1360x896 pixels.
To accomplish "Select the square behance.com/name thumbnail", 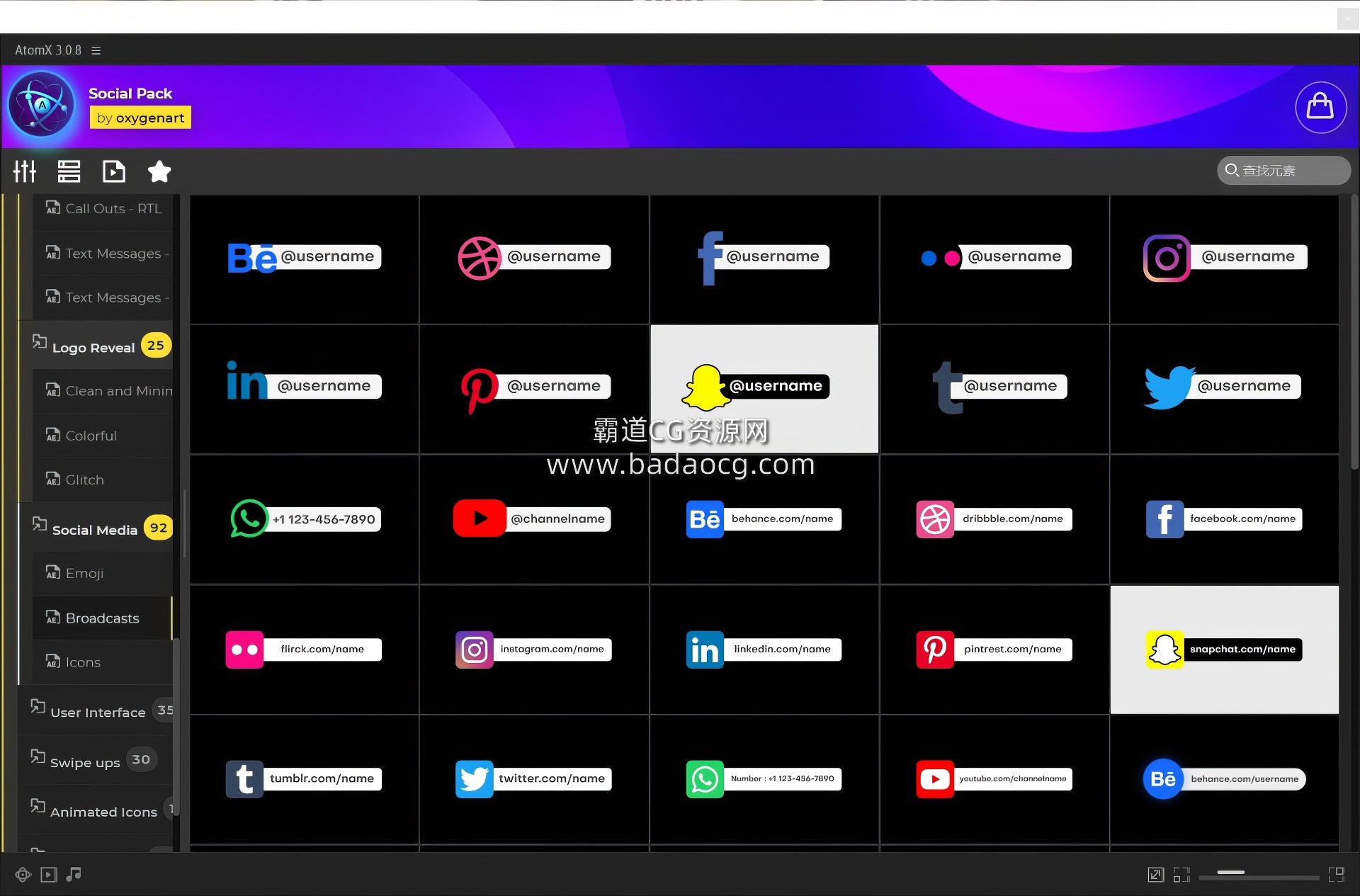I will 764,519.
